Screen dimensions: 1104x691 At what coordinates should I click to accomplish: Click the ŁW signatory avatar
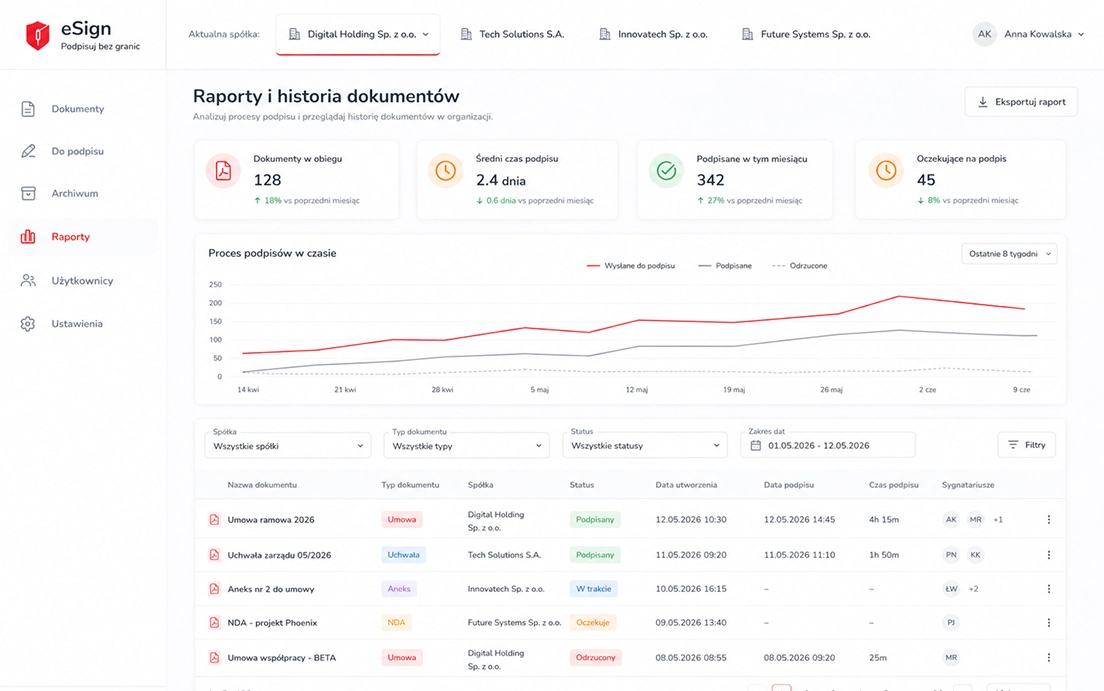[x=951, y=589]
